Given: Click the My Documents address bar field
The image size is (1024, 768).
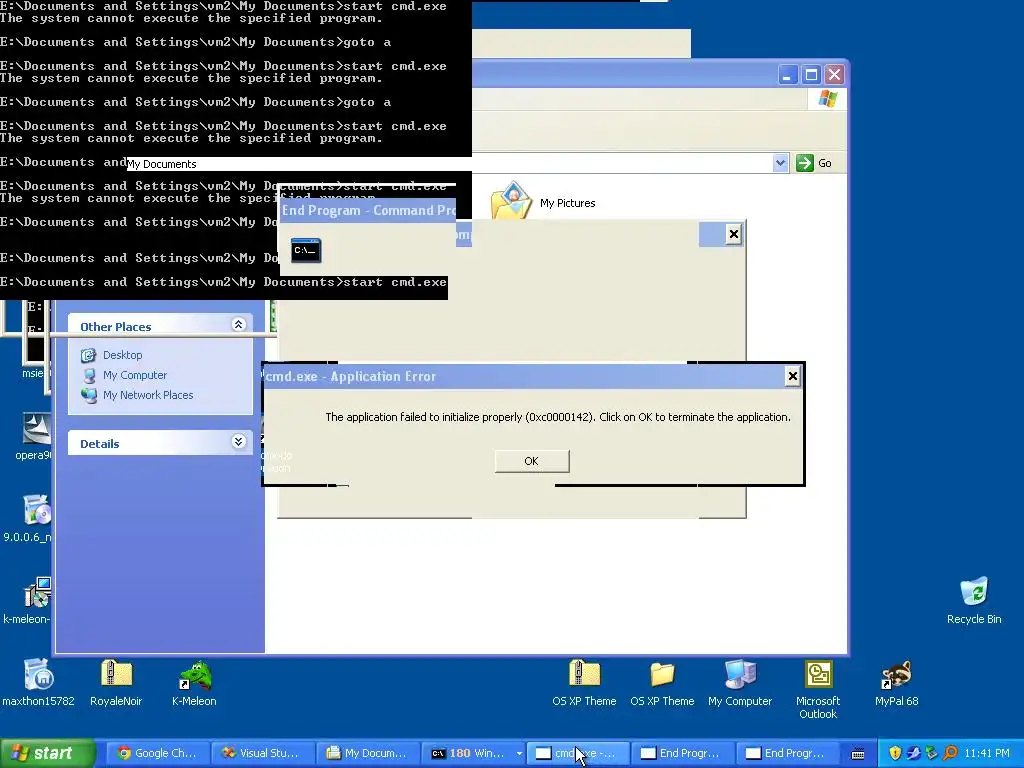Looking at the screenshot, I should (449, 163).
